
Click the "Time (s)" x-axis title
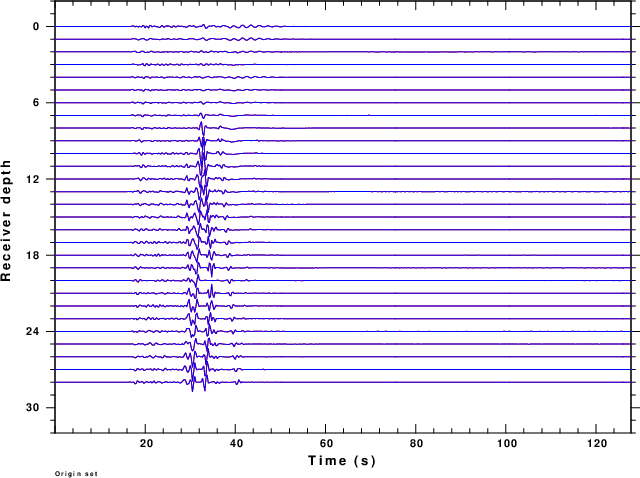342,460
